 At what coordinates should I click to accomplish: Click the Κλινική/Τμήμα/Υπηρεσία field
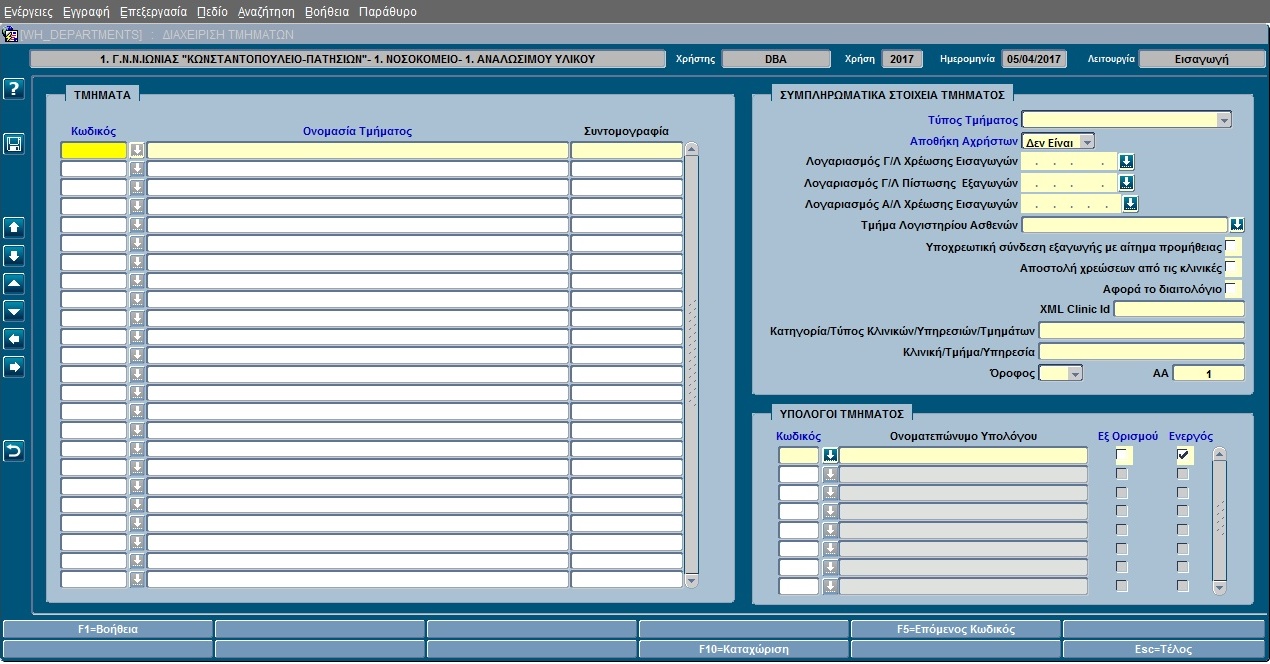point(1142,352)
